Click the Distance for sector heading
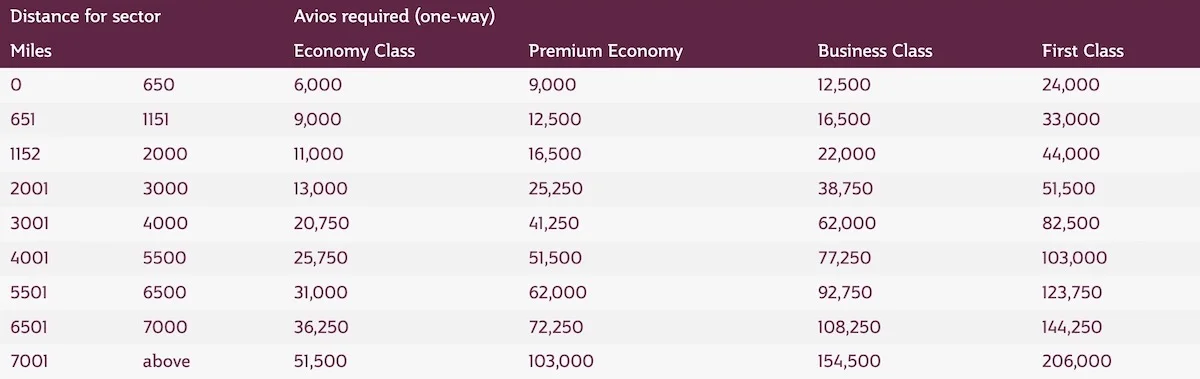This screenshot has height=379, width=1200. click(x=85, y=17)
